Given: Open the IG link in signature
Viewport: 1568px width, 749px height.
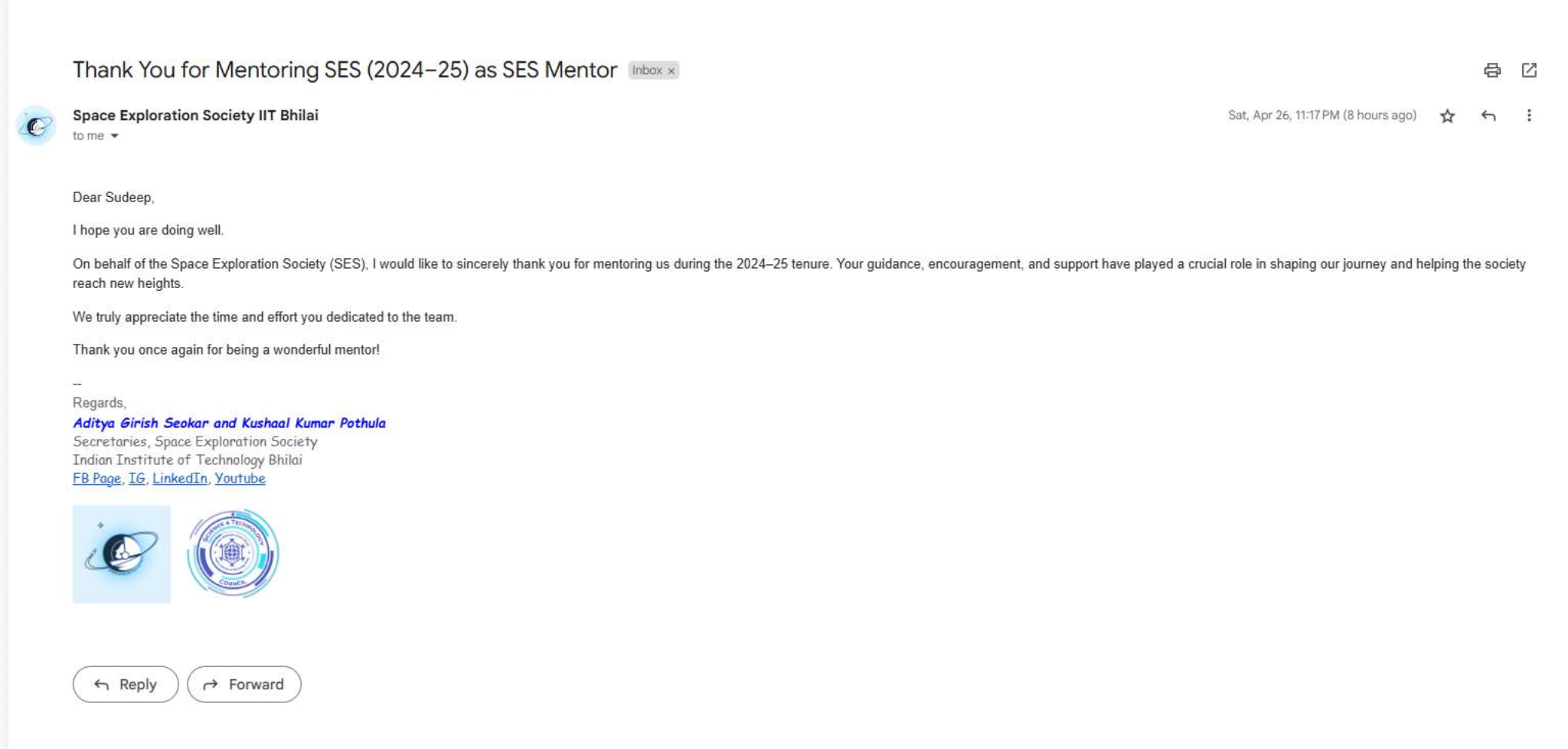Looking at the screenshot, I should pos(136,479).
